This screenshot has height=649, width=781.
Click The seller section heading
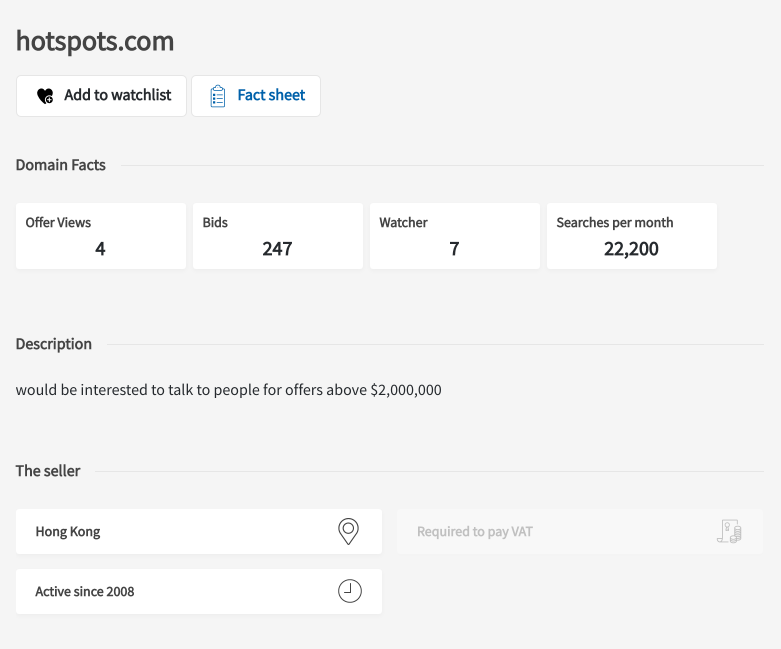[x=48, y=471]
